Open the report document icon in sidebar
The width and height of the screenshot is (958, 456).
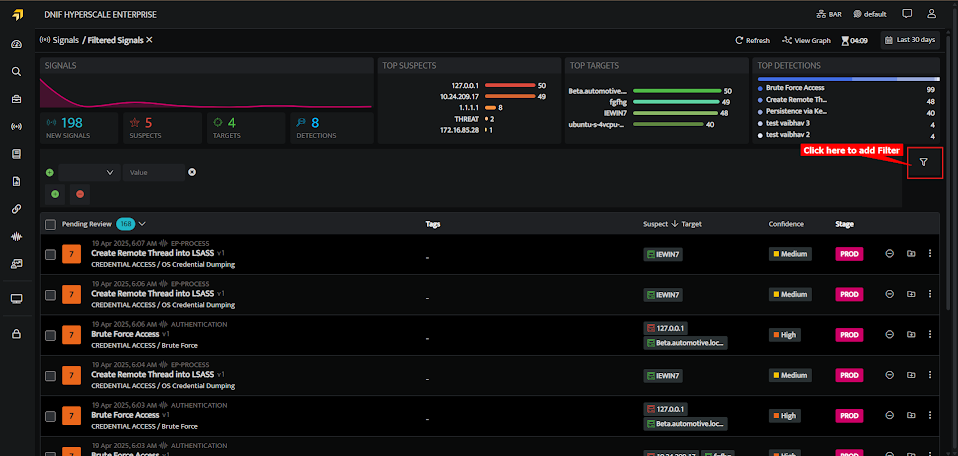pos(16,182)
